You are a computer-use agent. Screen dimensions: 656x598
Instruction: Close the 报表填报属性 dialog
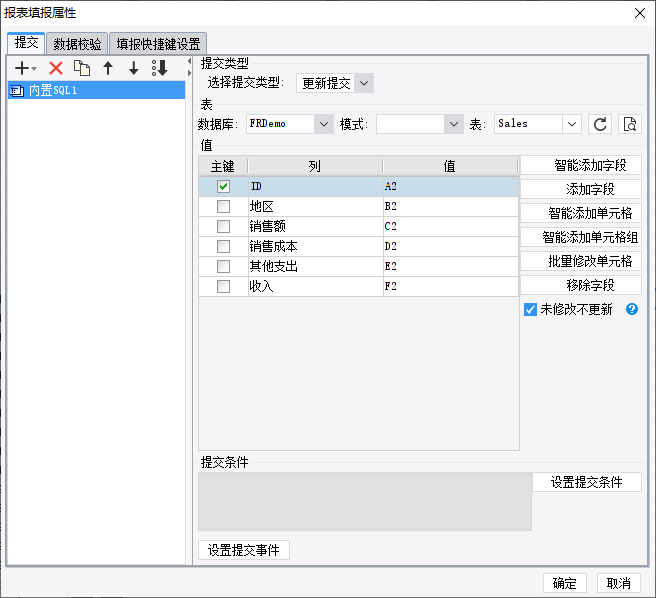[640, 13]
